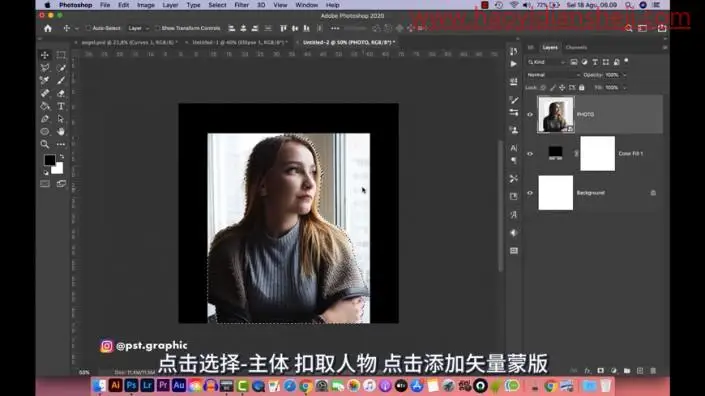
Task: Toggle lock image pixels
Action: pyautogui.click(x=553, y=88)
